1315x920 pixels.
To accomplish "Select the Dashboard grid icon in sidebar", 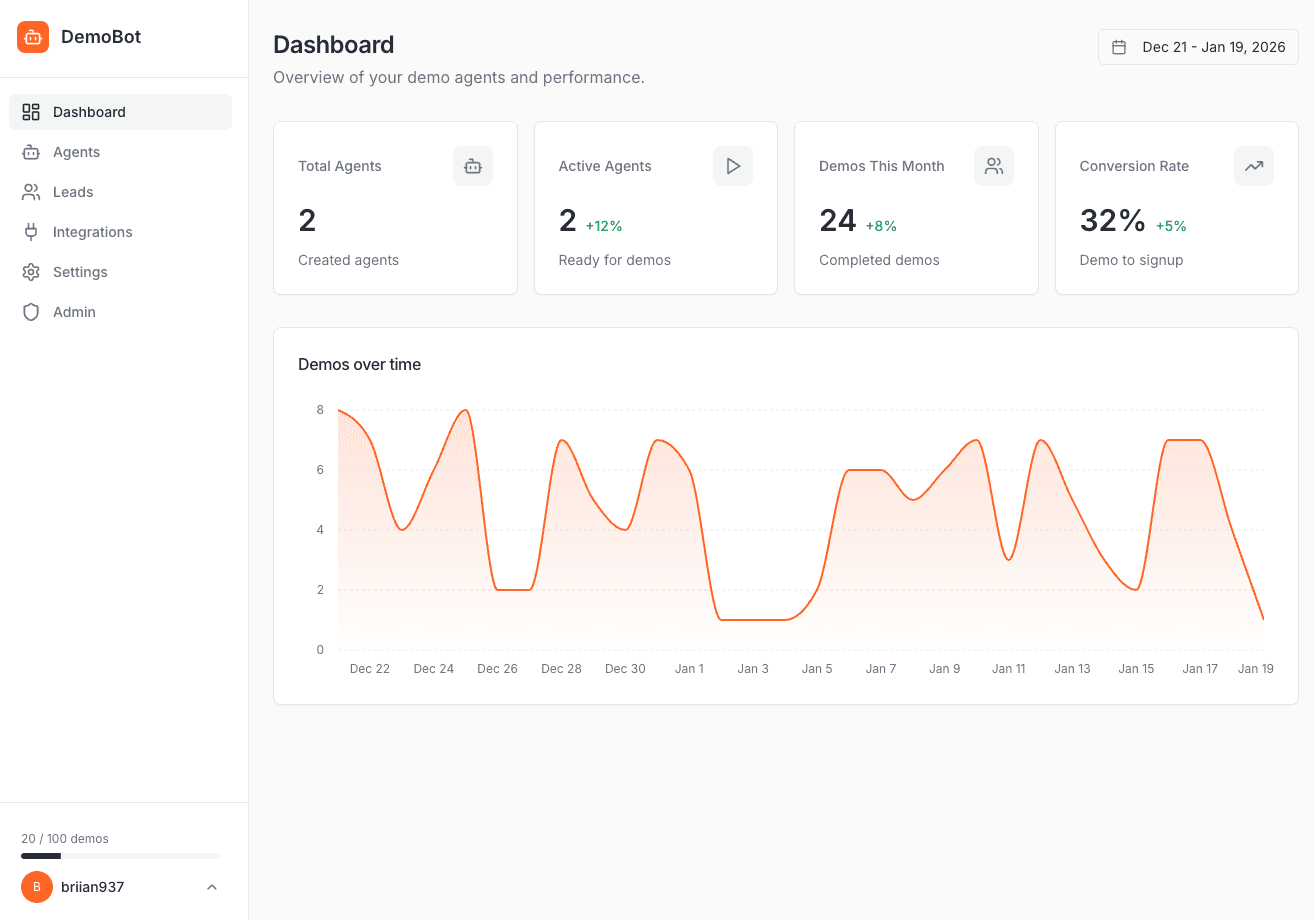I will [30, 111].
